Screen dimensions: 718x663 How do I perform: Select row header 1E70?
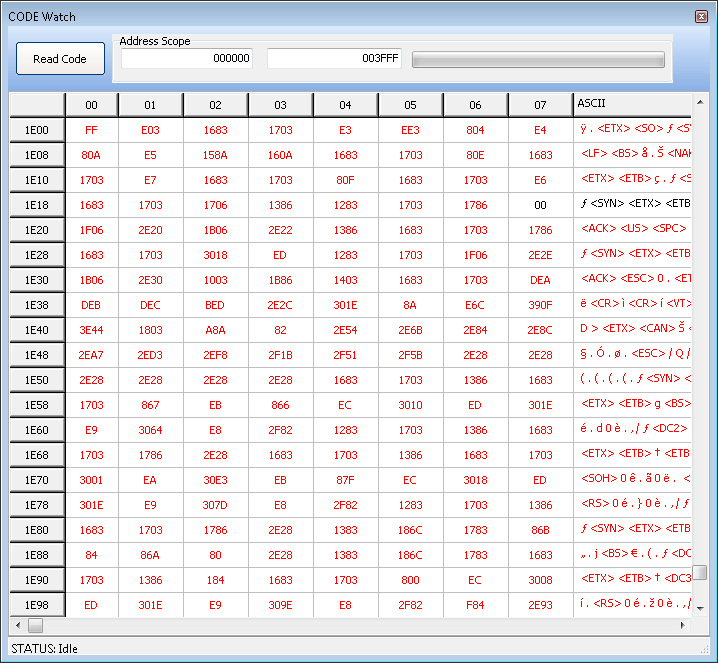[x=37, y=480]
